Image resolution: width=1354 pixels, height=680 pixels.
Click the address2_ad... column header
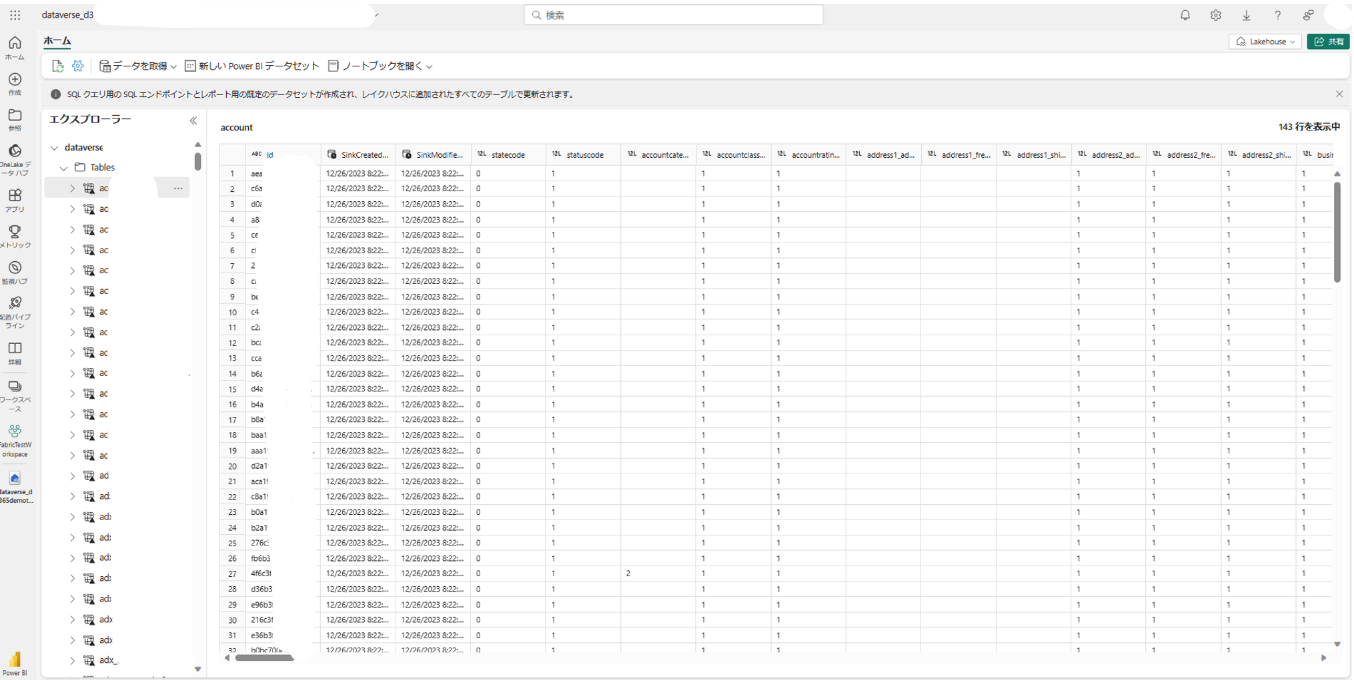(x=1108, y=155)
